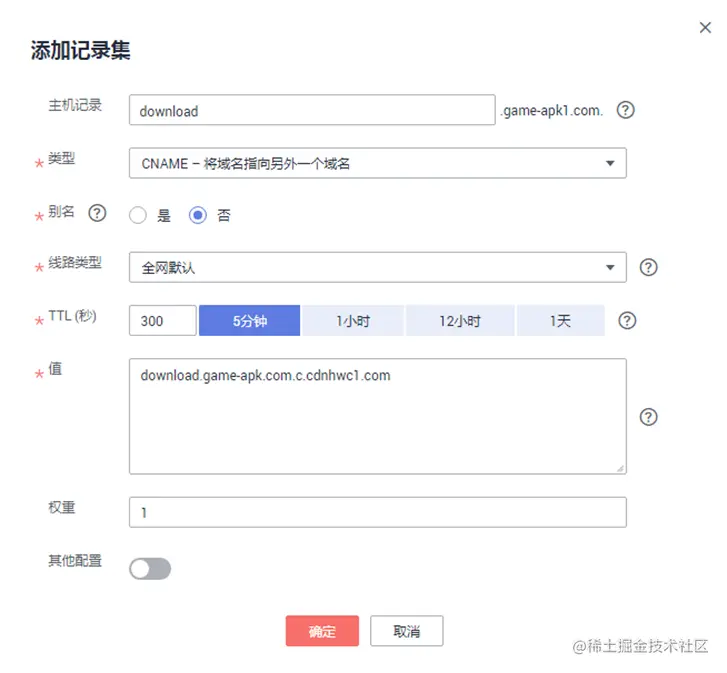Choose the 12小时 TTL preset
This screenshot has width=727, height=673.
coord(460,321)
